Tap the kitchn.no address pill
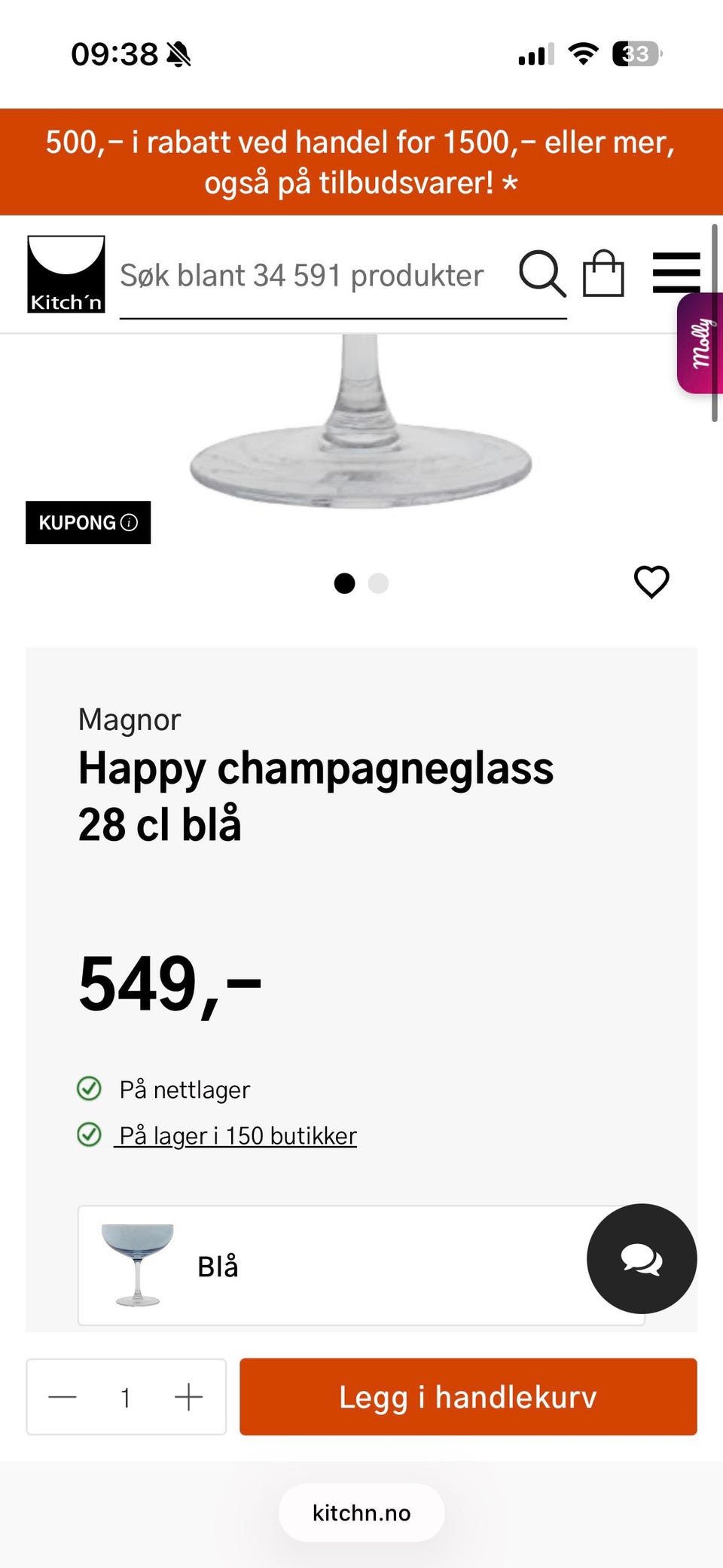Image resolution: width=723 pixels, height=1568 pixels. click(x=361, y=1513)
